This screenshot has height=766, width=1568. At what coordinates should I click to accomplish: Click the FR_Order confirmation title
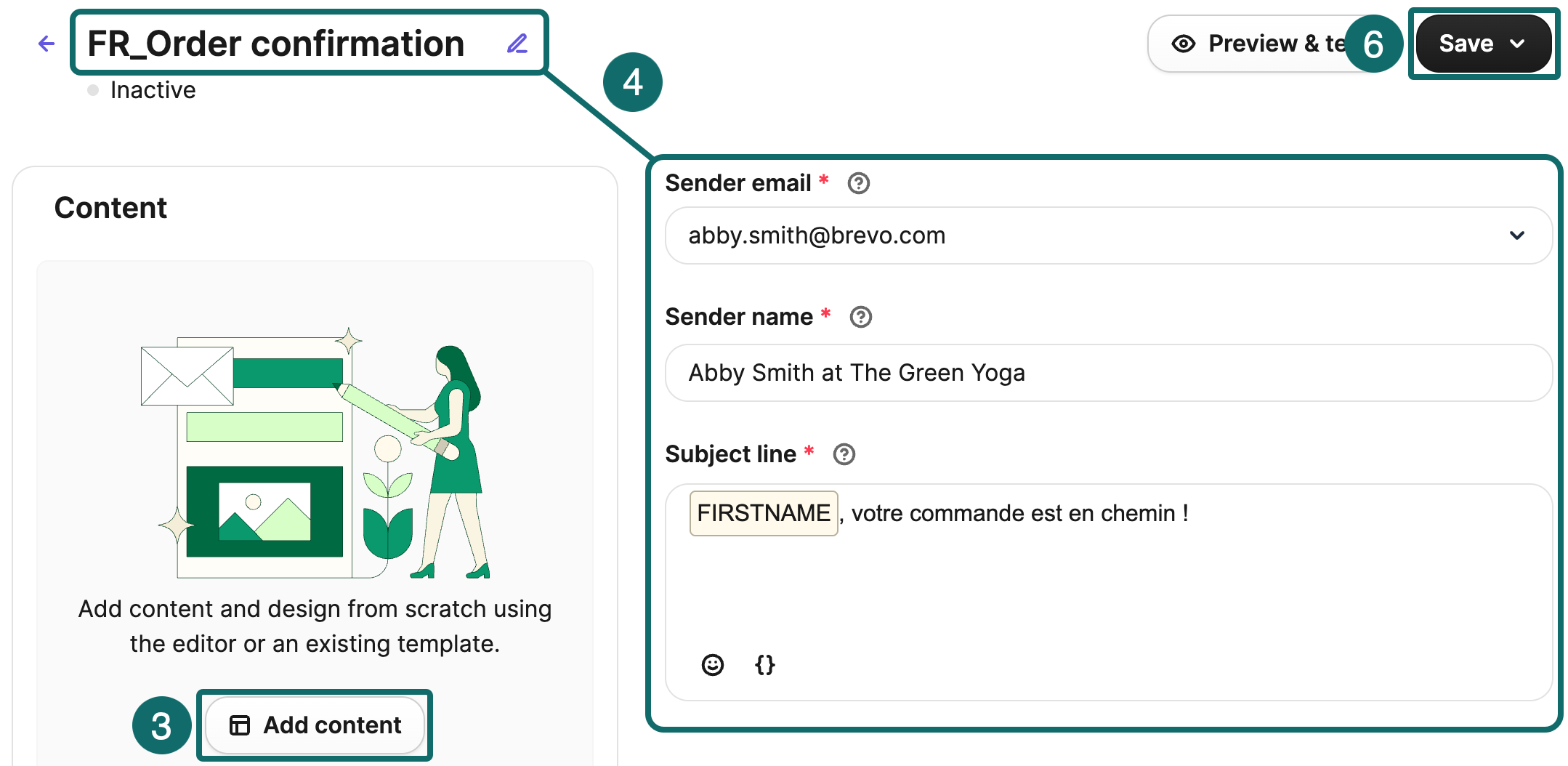[276, 44]
